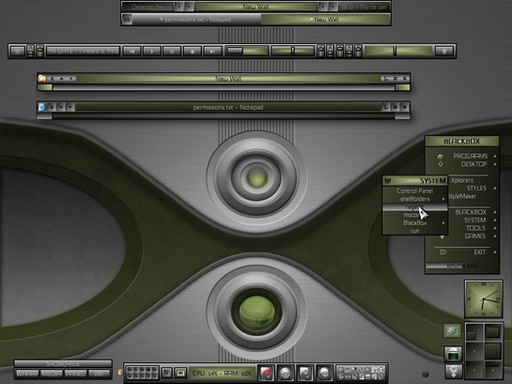Click the current track title in media bar
The height and width of the screenshot is (384, 512).
pos(83,51)
